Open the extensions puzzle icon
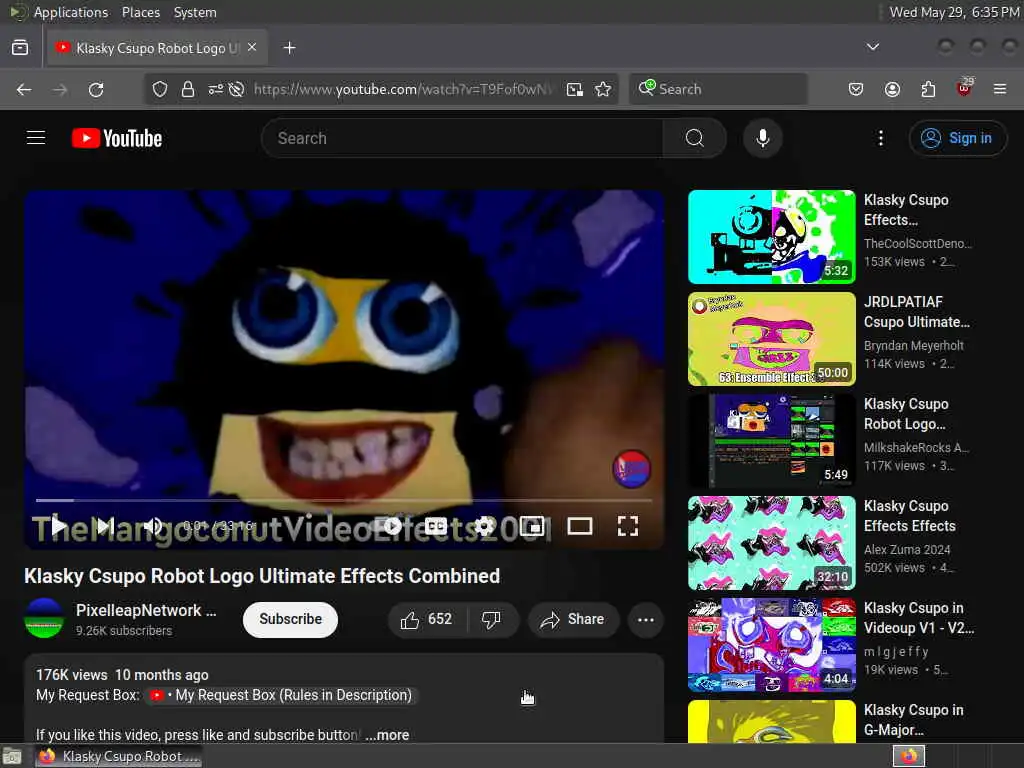This screenshot has height=768, width=1024. (928, 89)
